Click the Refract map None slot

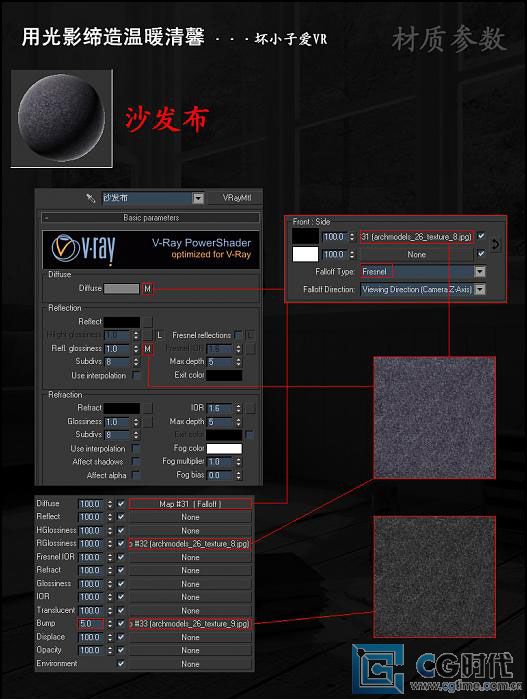(190, 571)
